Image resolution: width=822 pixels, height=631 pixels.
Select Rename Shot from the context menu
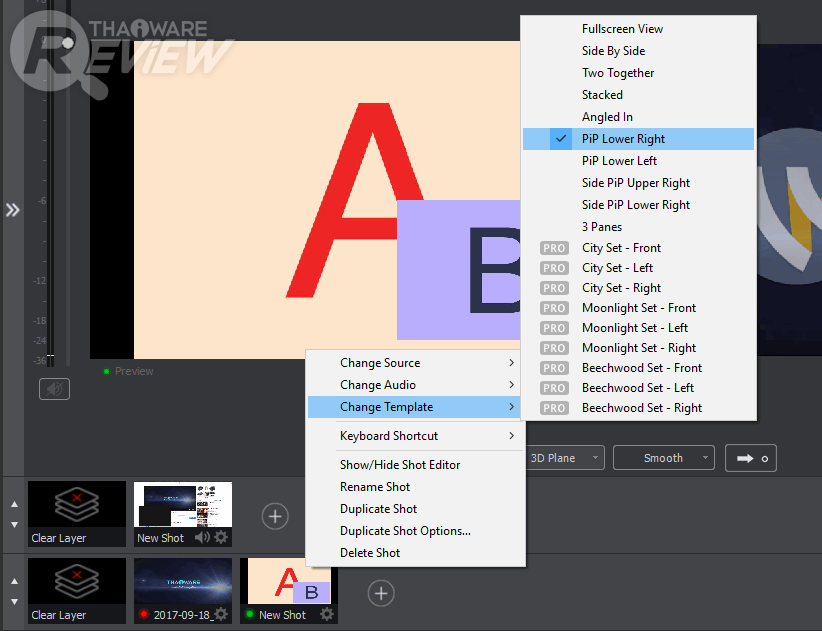pos(375,487)
